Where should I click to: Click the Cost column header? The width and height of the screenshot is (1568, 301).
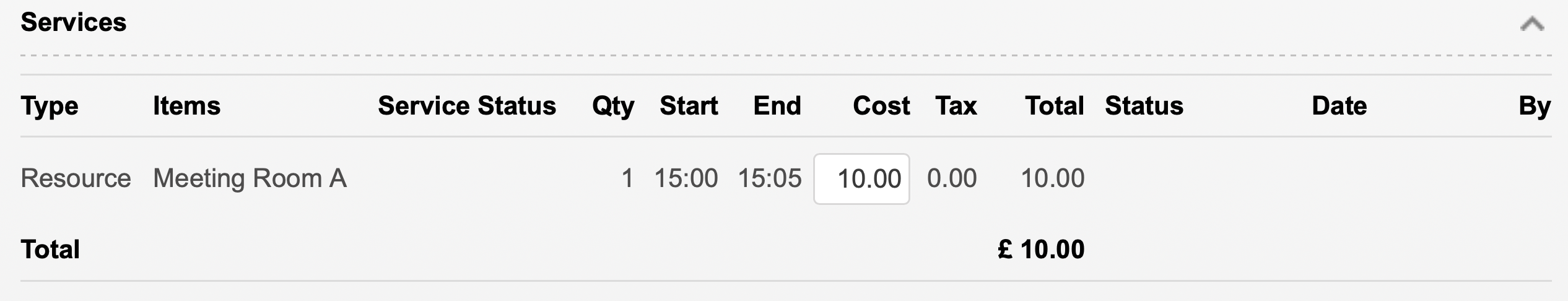point(881,106)
